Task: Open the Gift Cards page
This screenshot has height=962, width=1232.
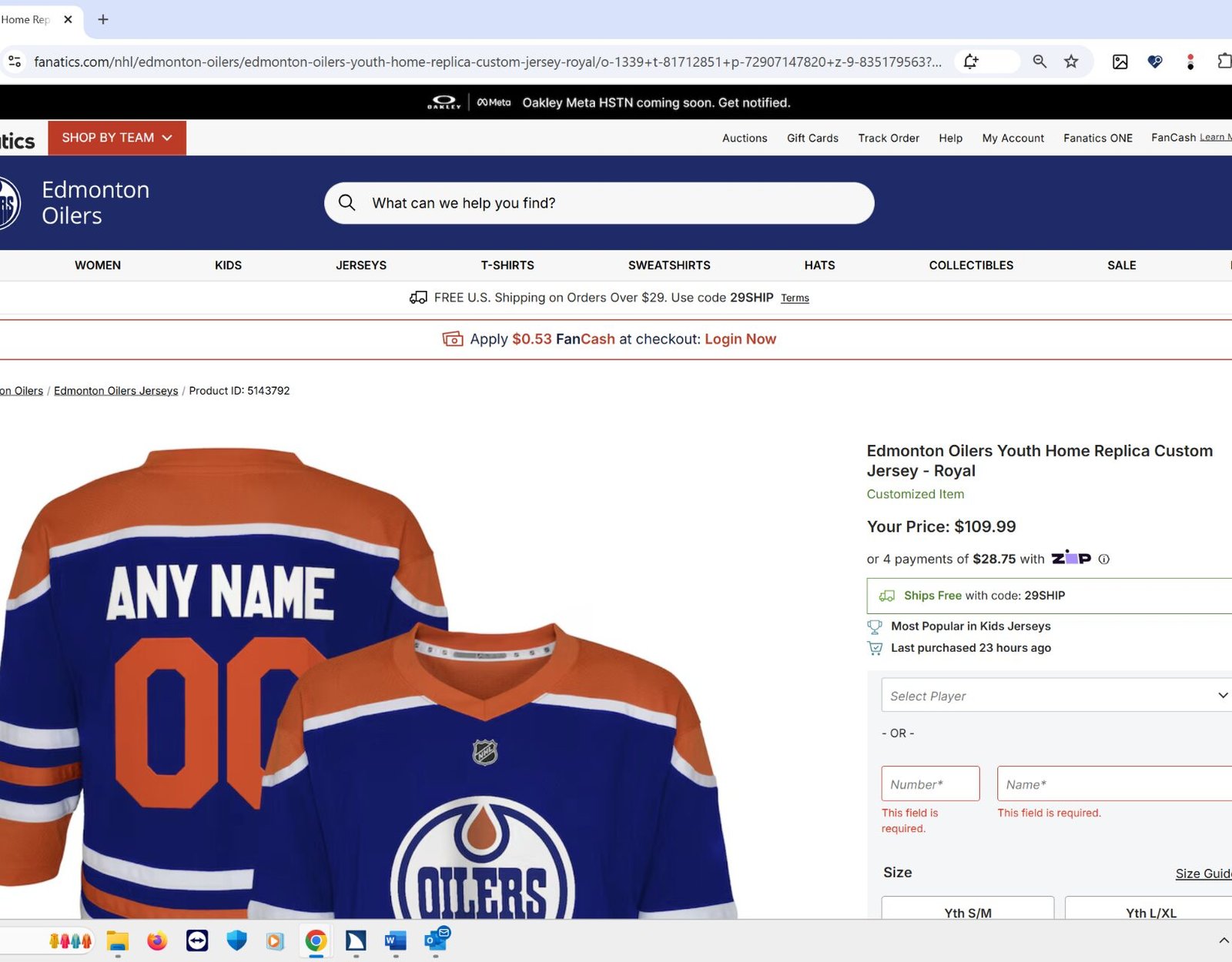Action: (x=812, y=138)
